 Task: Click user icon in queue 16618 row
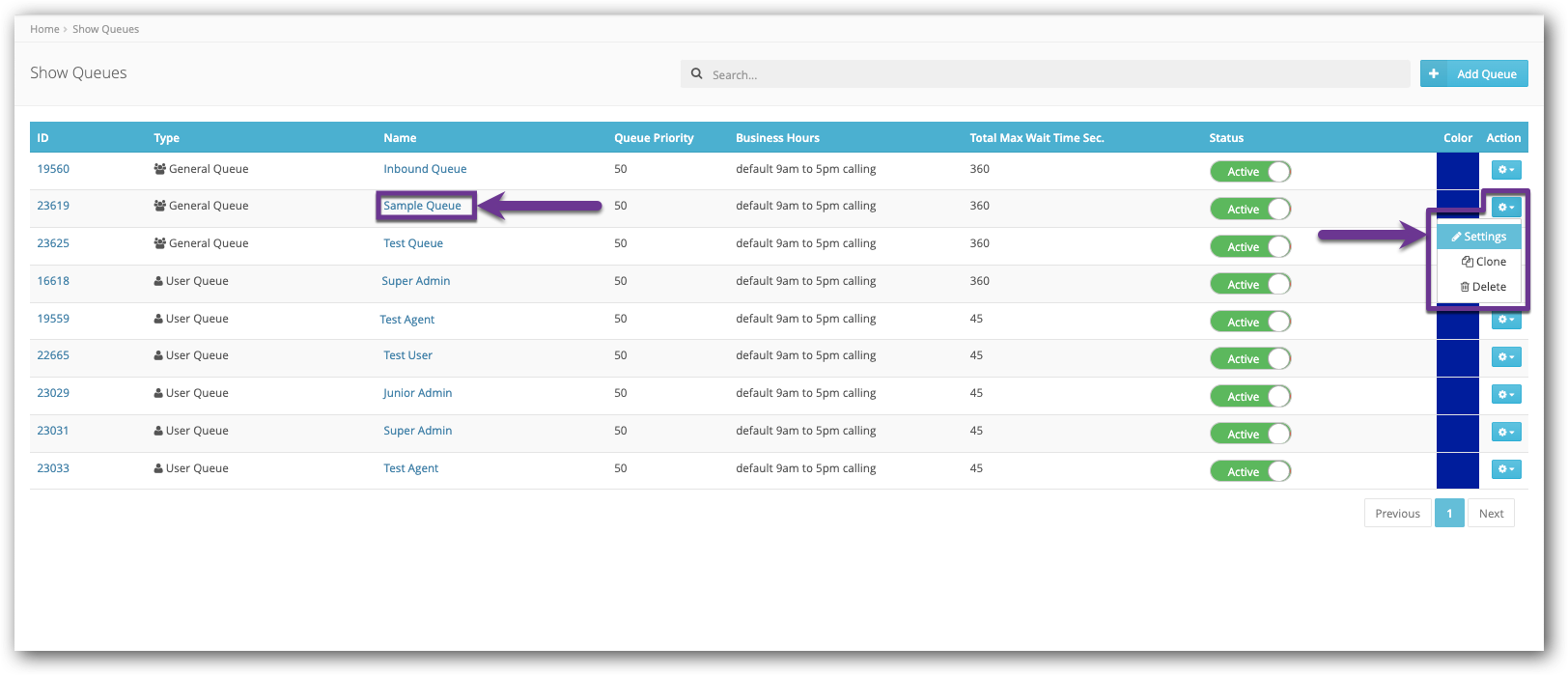click(x=158, y=281)
